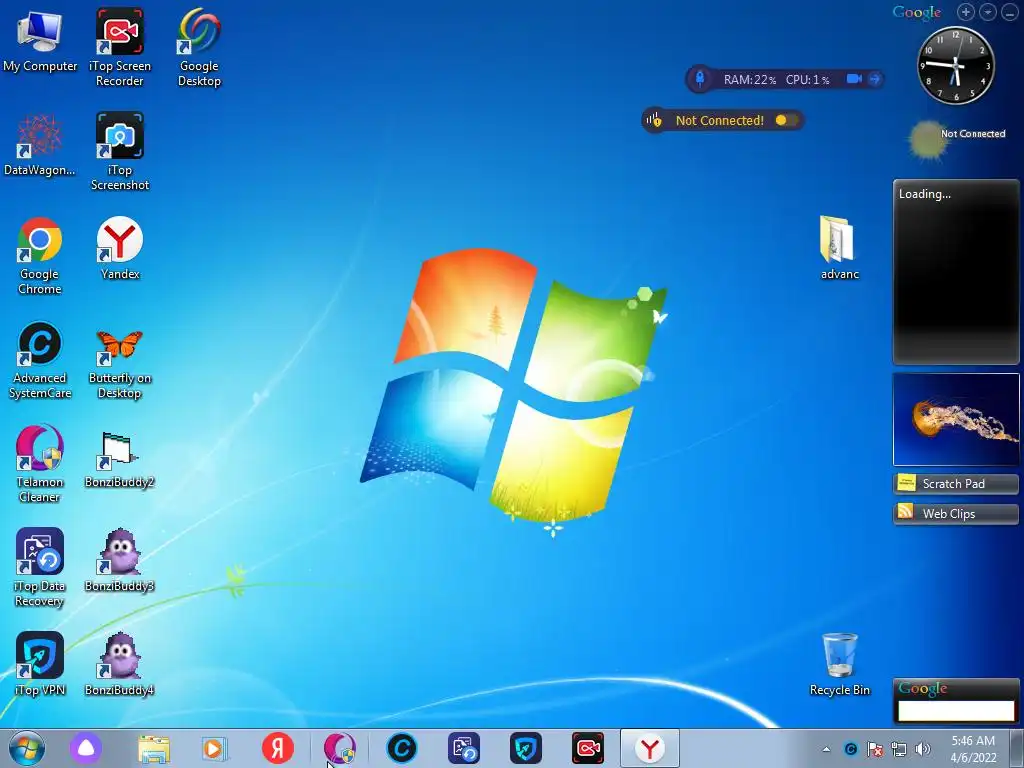Open Telamon Cleaner desktop shortcut
The width and height of the screenshot is (1024, 768).
click(x=39, y=464)
